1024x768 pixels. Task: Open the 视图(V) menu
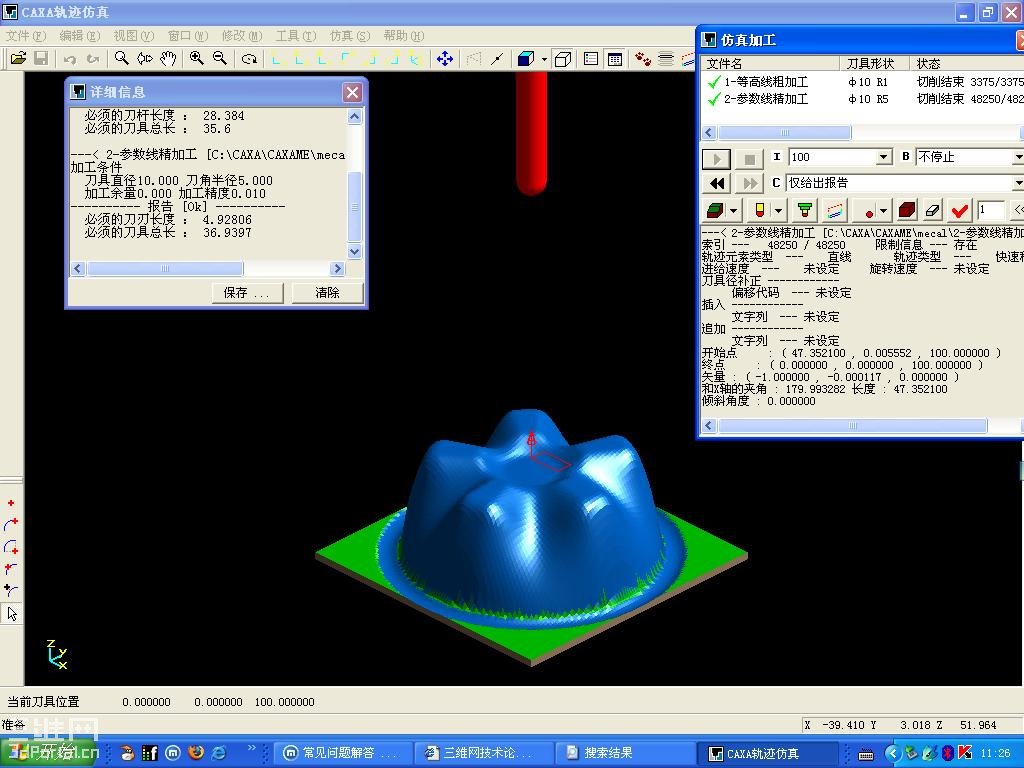(x=134, y=35)
